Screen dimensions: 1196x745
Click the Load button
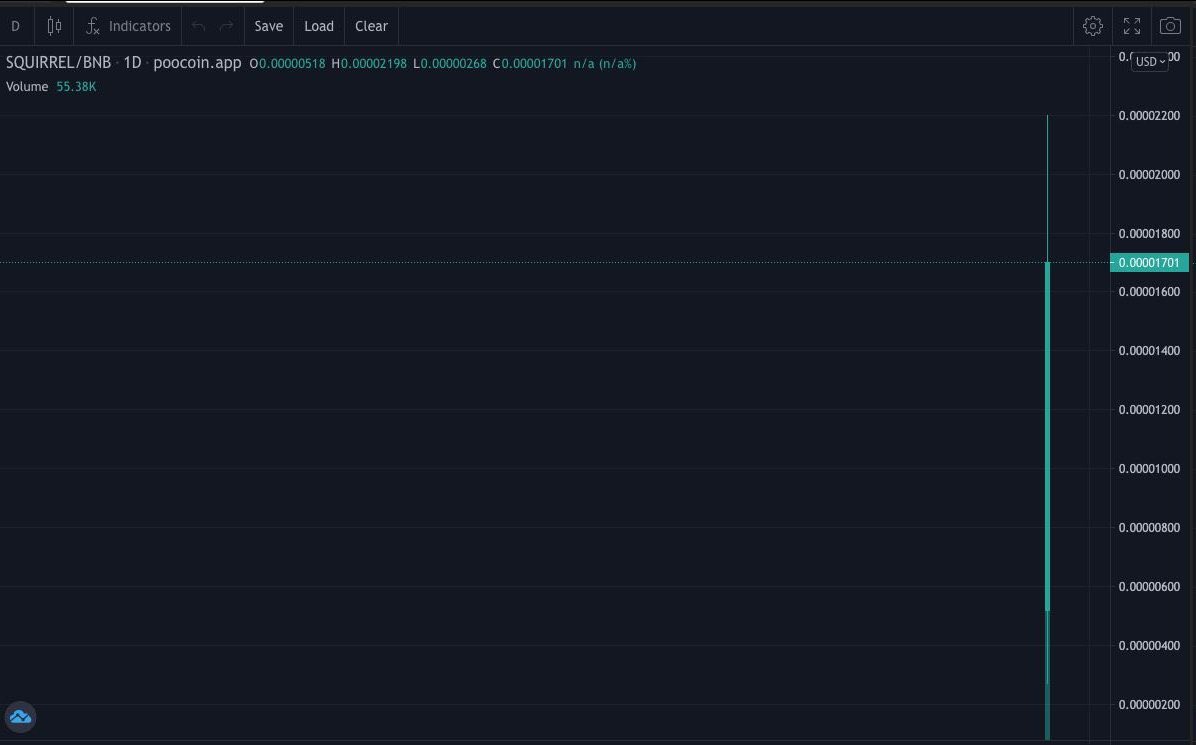click(319, 25)
